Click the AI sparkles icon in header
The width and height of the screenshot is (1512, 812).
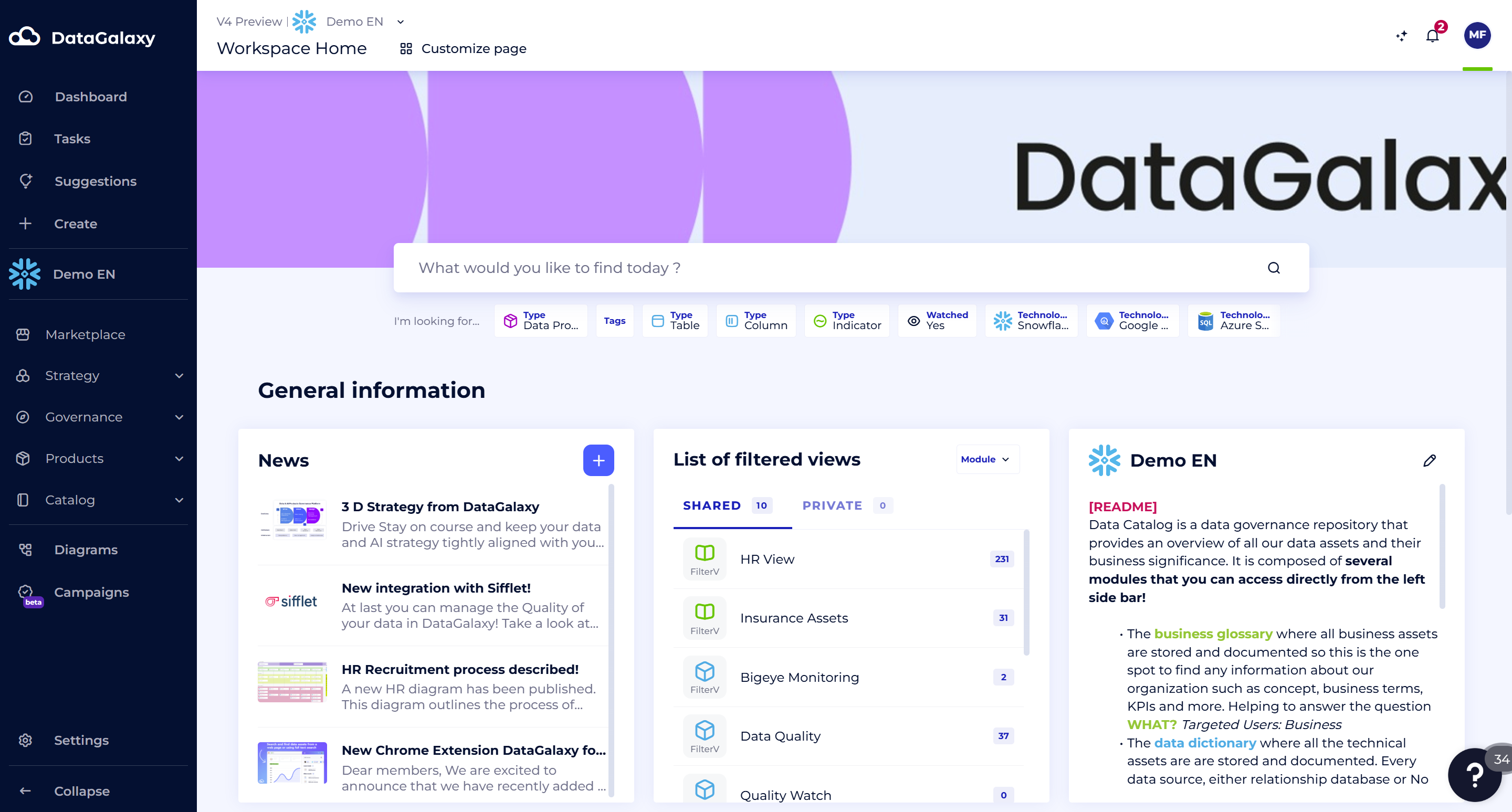(1402, 36)
